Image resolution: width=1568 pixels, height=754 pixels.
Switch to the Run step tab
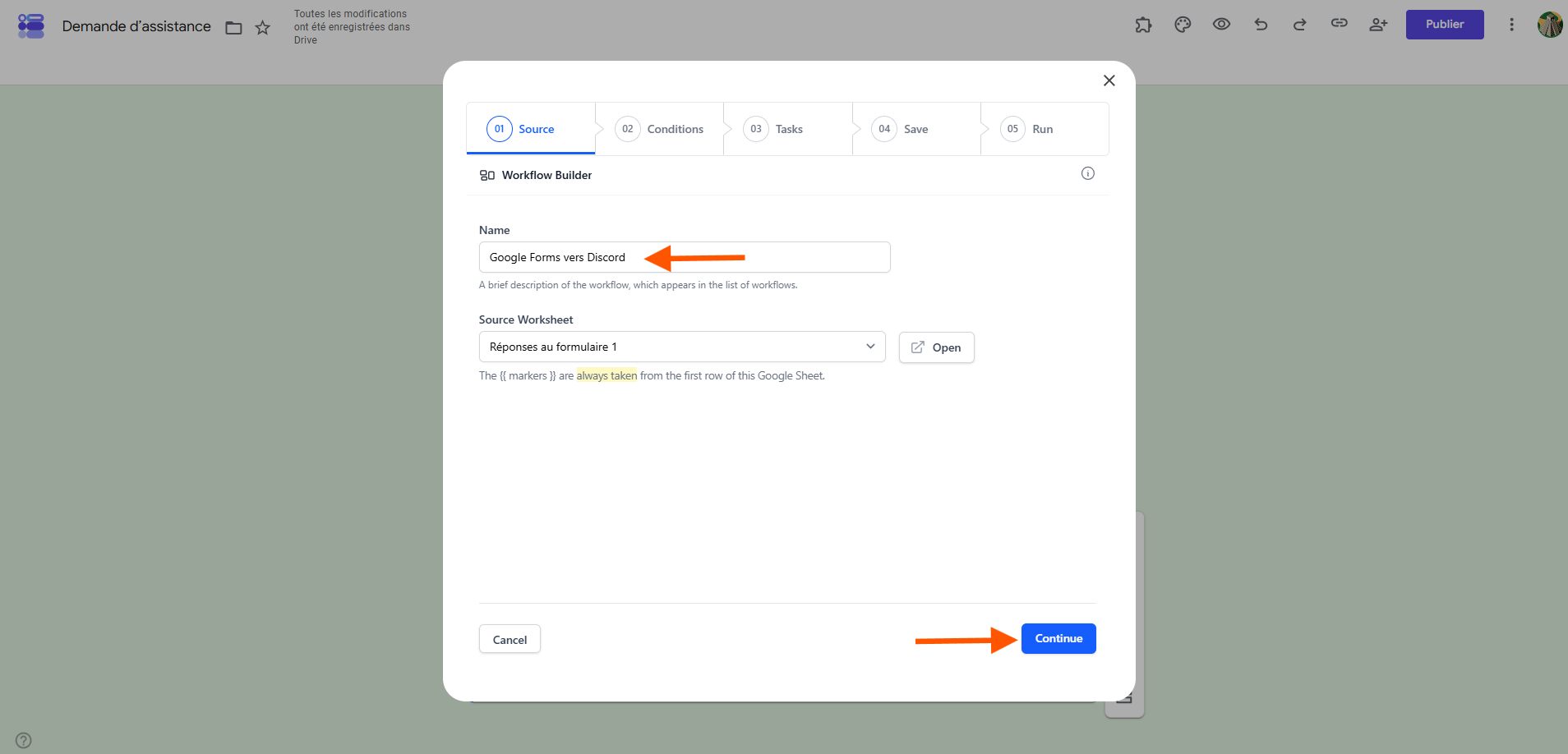point(1045,129)
